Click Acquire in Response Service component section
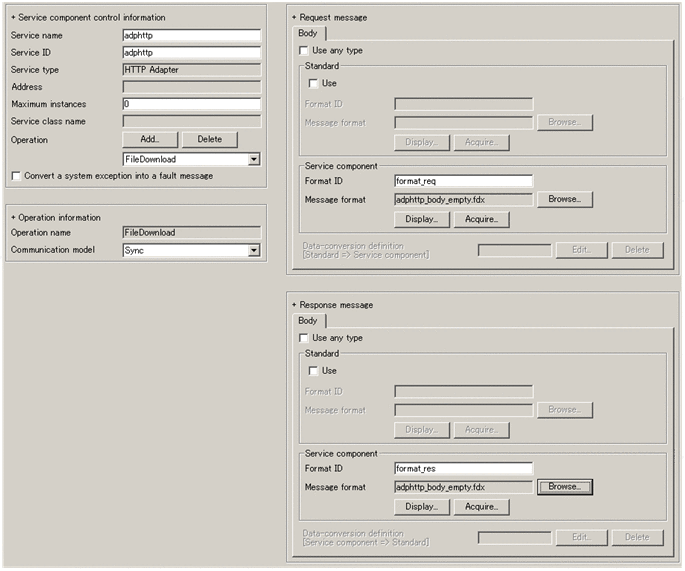 481,507
